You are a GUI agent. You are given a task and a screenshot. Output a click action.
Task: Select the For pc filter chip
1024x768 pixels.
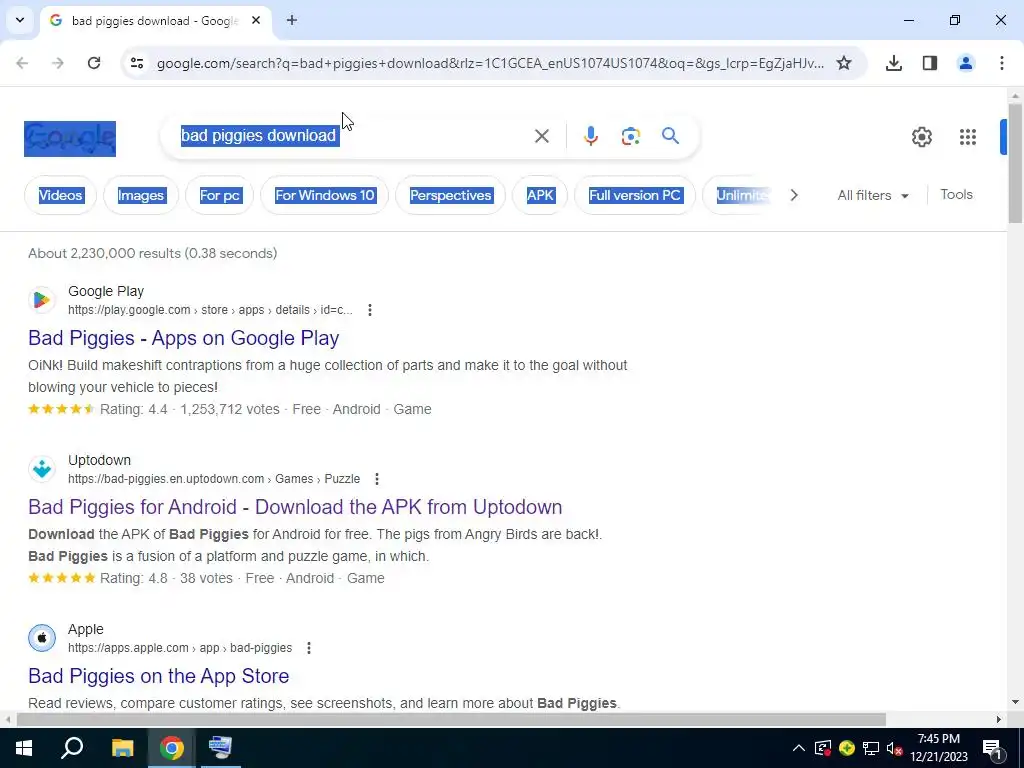point(219,195)
